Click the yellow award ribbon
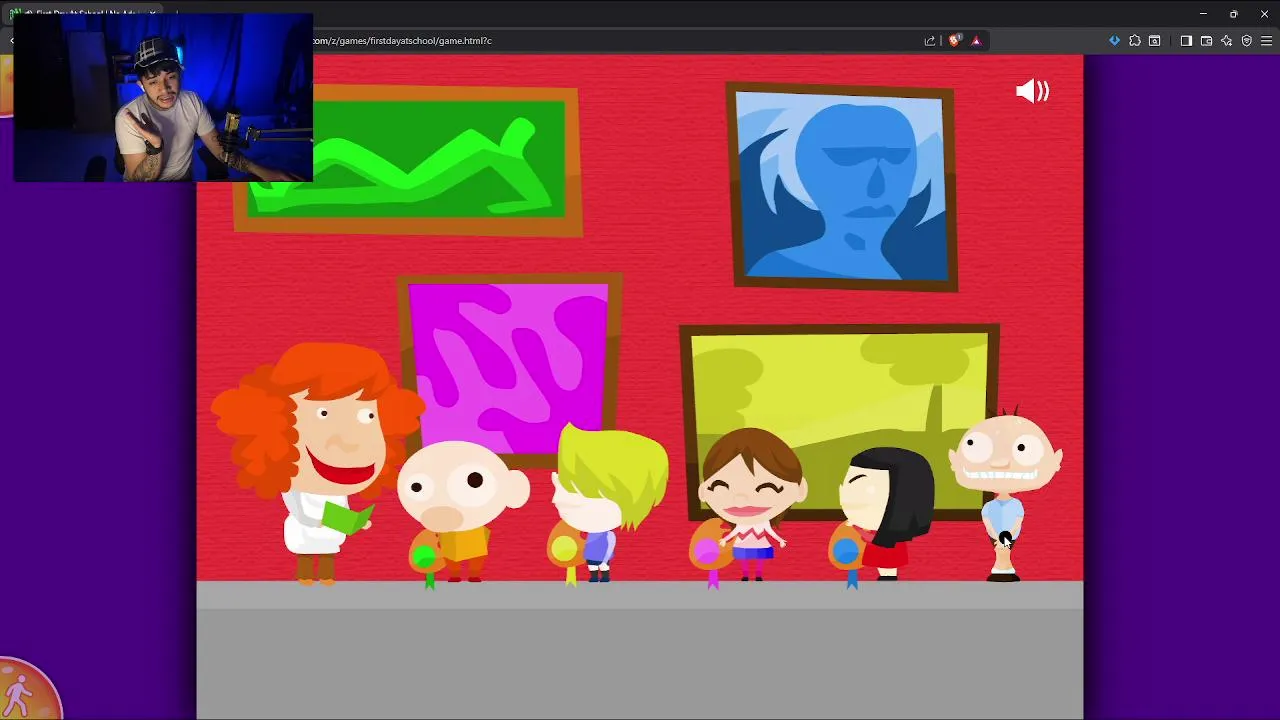This screenshot has height=720, width=1280. pyautogui.click(x=564, y=553)
